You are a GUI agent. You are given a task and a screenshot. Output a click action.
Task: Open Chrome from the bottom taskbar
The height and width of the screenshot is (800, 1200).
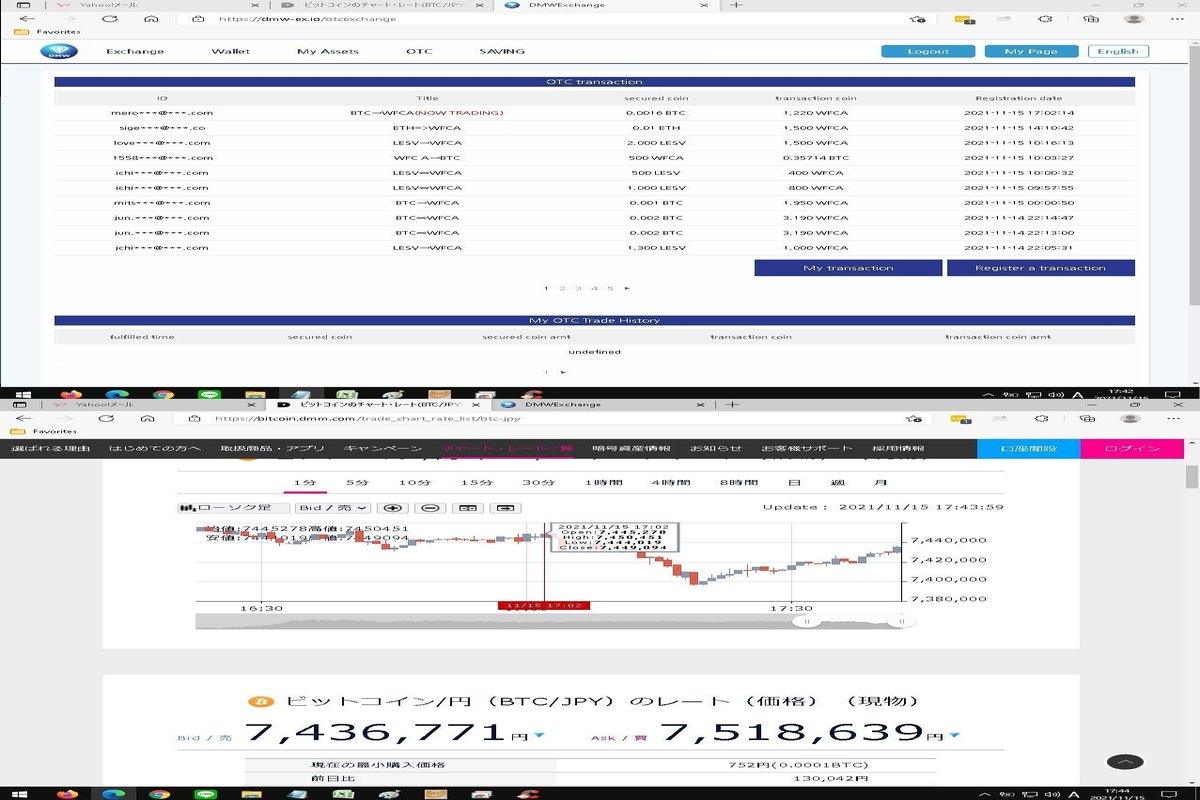(x=160, y=794)
